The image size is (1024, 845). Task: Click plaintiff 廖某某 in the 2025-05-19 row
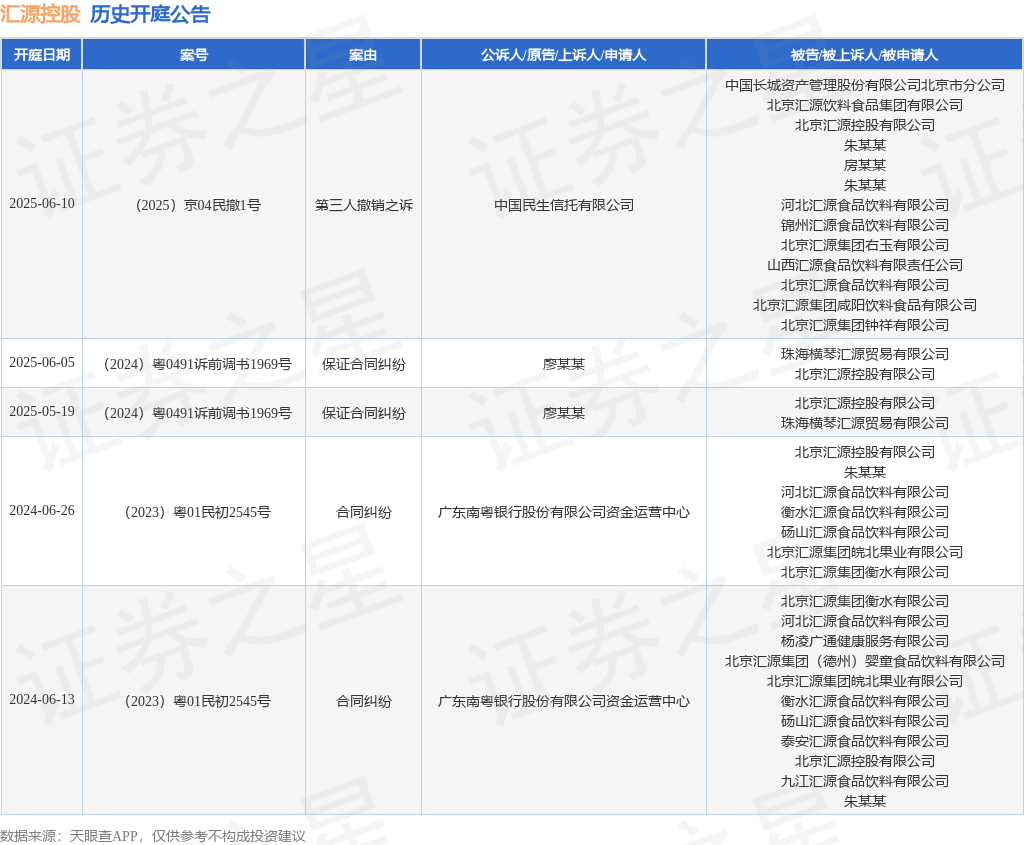point(564,413)
